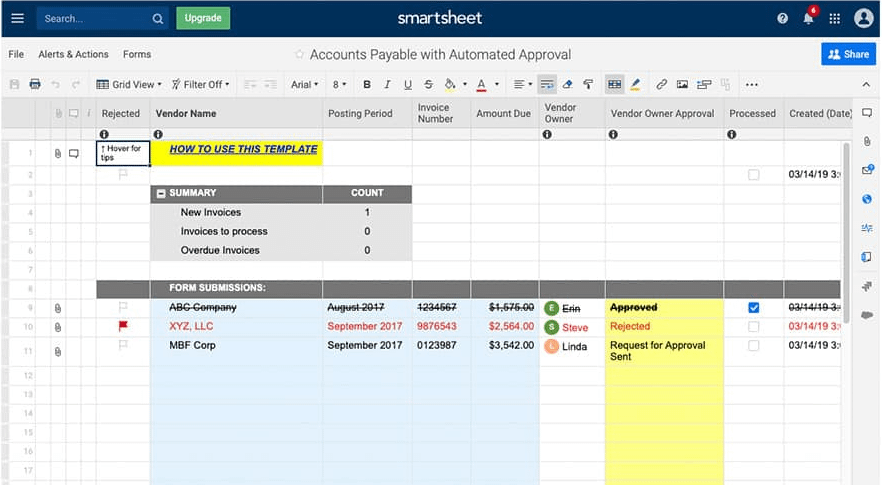Viewport: 882px width, 486px height.
Task: Open Grid View dropdown
Action: click(129, 84)
